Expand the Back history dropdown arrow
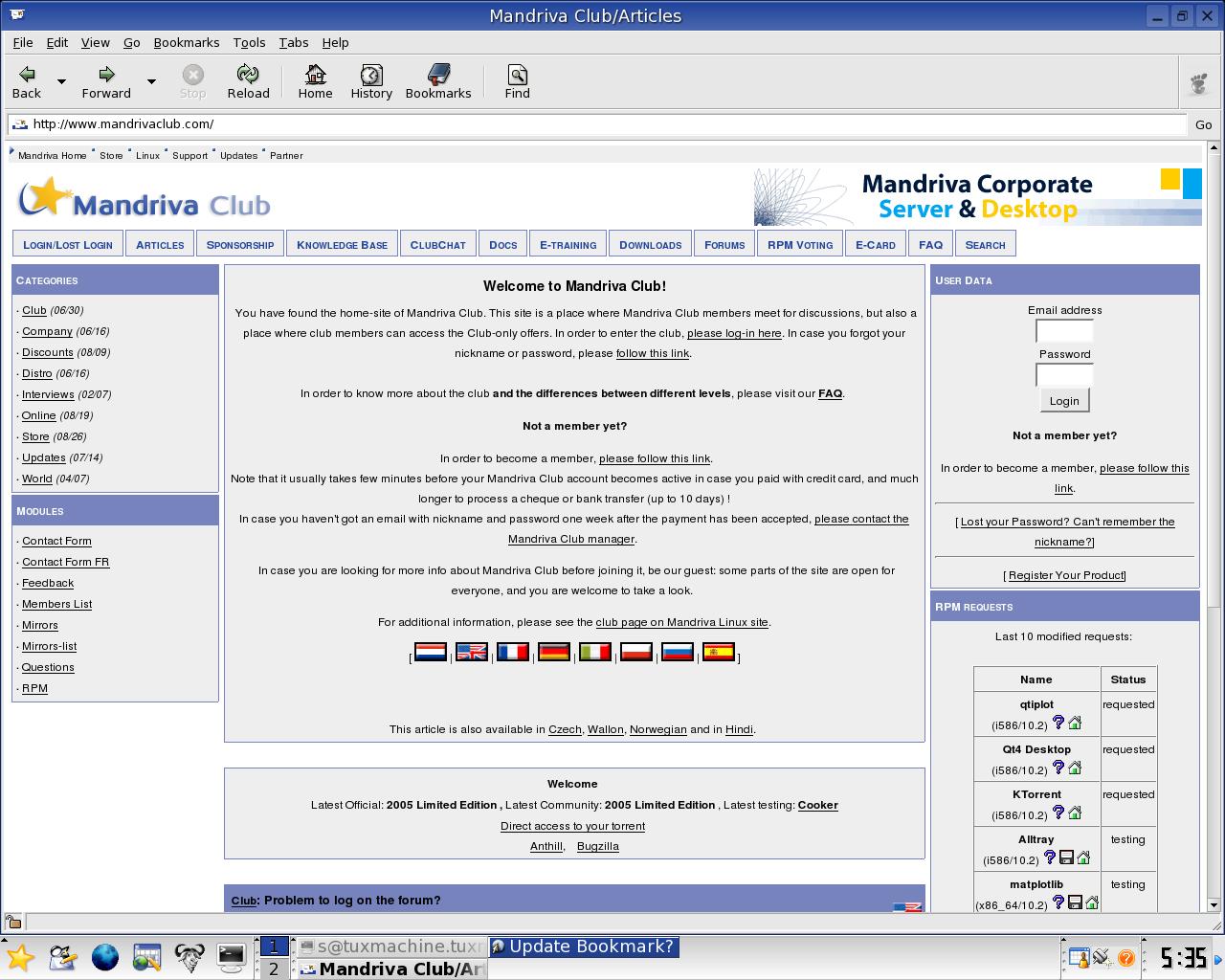This screenshot has width=1225, height=980. click(61, 82)
